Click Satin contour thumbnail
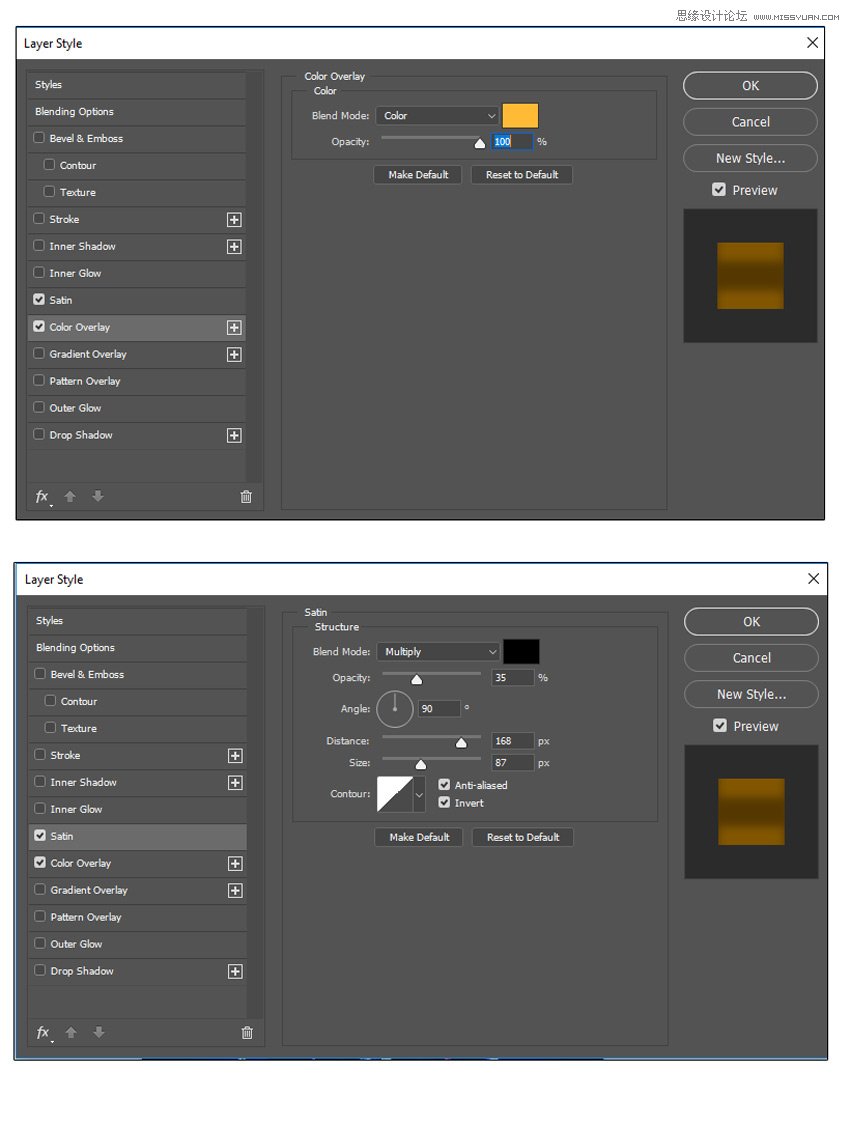The height and width of the screenshot is (1127, 850). 395,795
